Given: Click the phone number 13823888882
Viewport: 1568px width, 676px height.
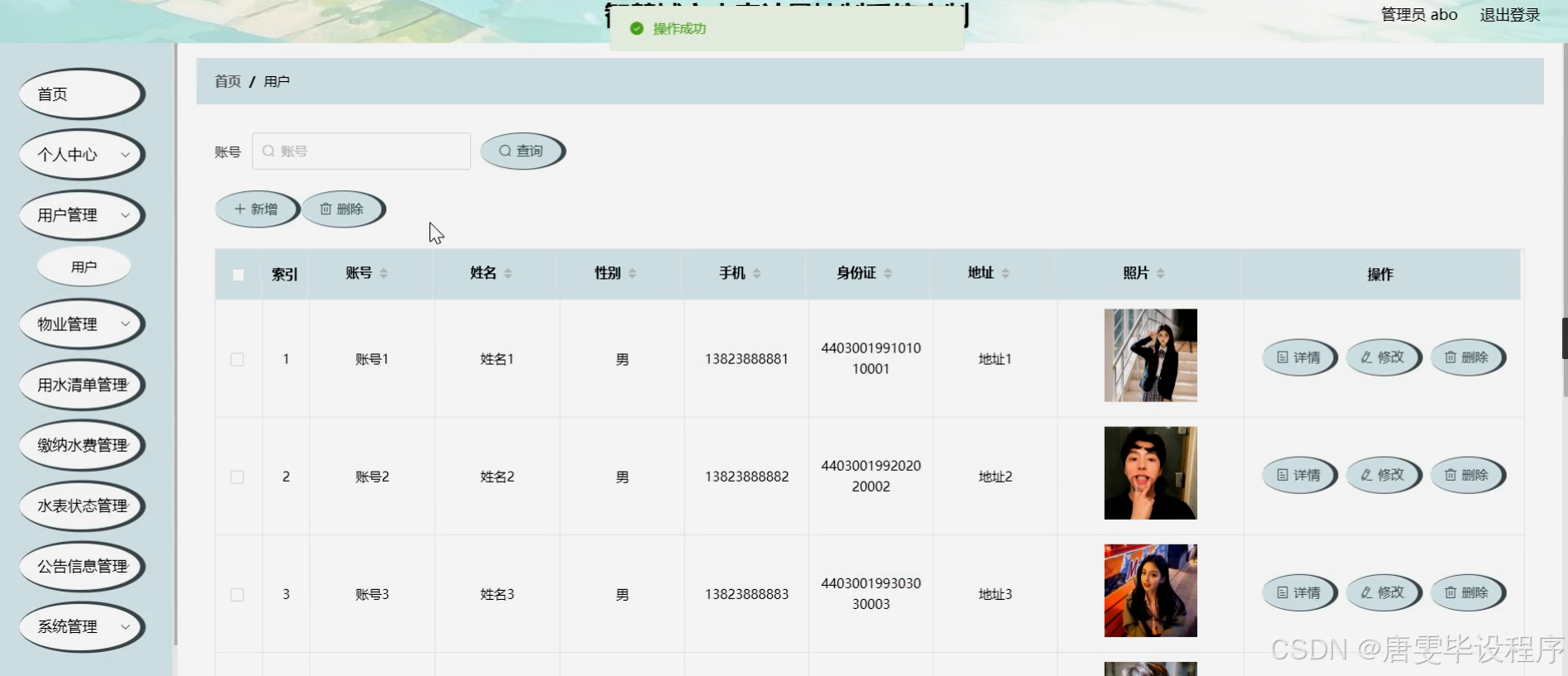Looking at the screenshot, I should (x=746, y=477).
